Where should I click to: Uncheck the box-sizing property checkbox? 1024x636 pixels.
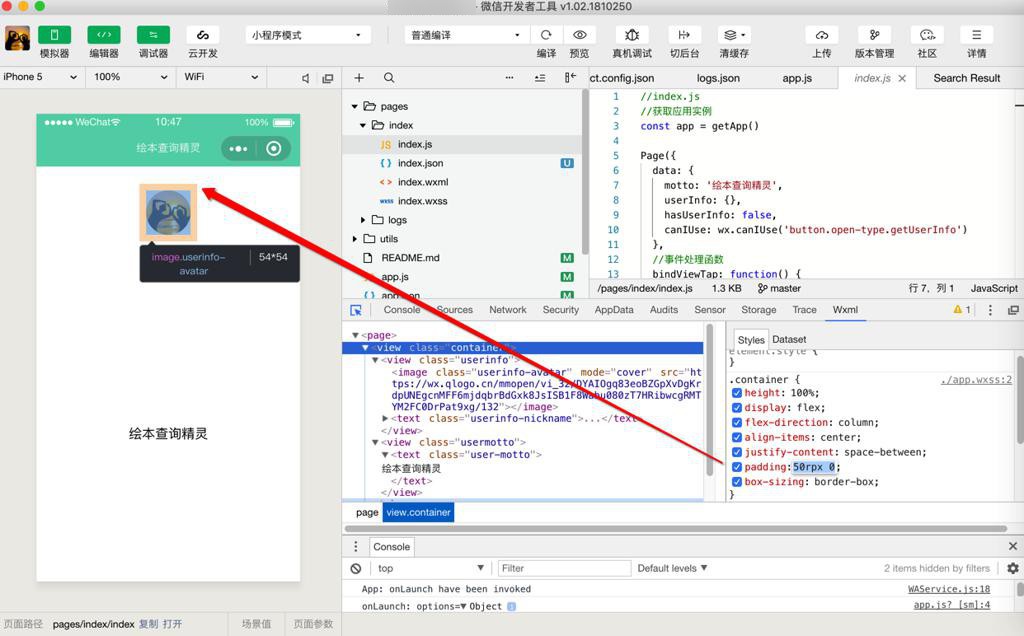pyautogui.click(x=737, y=482)
